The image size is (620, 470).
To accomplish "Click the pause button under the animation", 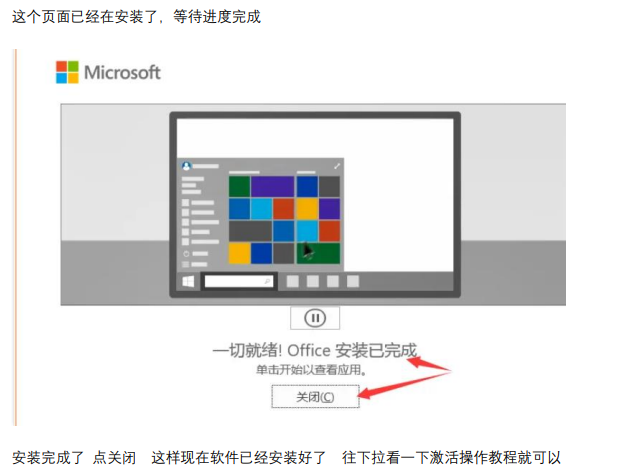I will point(315,318).
